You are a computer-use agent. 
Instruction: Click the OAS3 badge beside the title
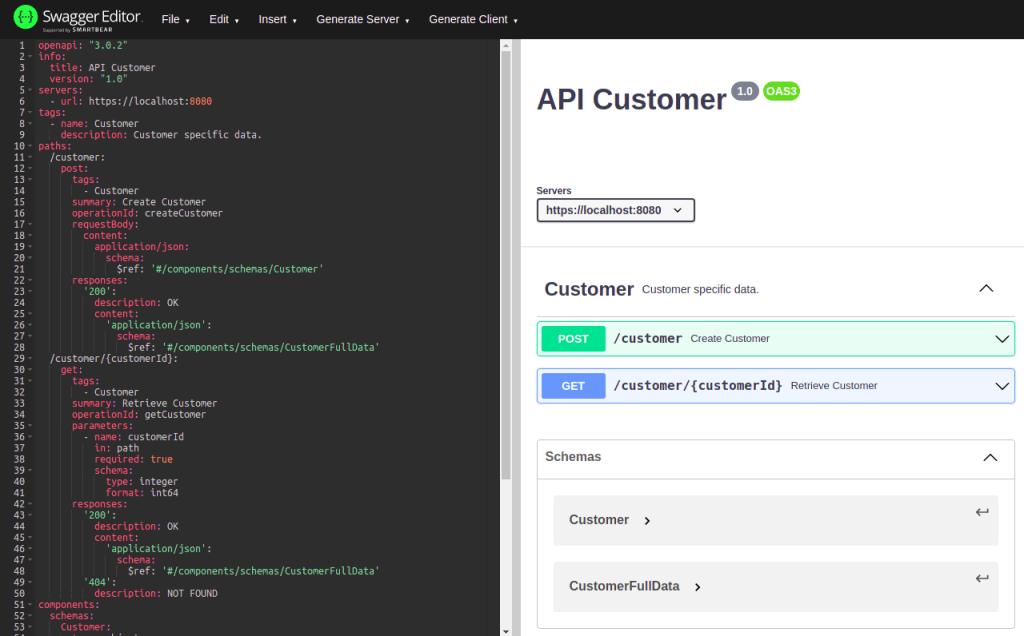(x=781, y=91)
